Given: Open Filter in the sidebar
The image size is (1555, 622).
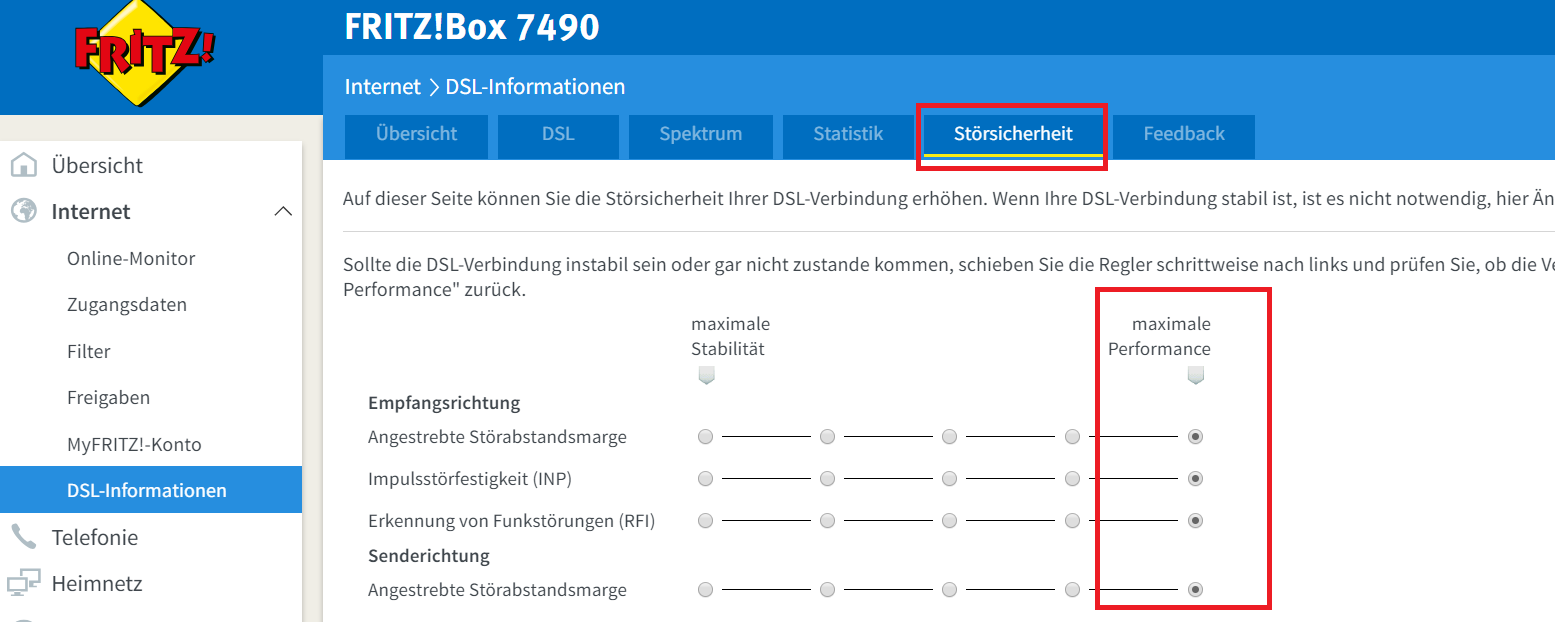Looking at the screenshot, I should 89,351.
